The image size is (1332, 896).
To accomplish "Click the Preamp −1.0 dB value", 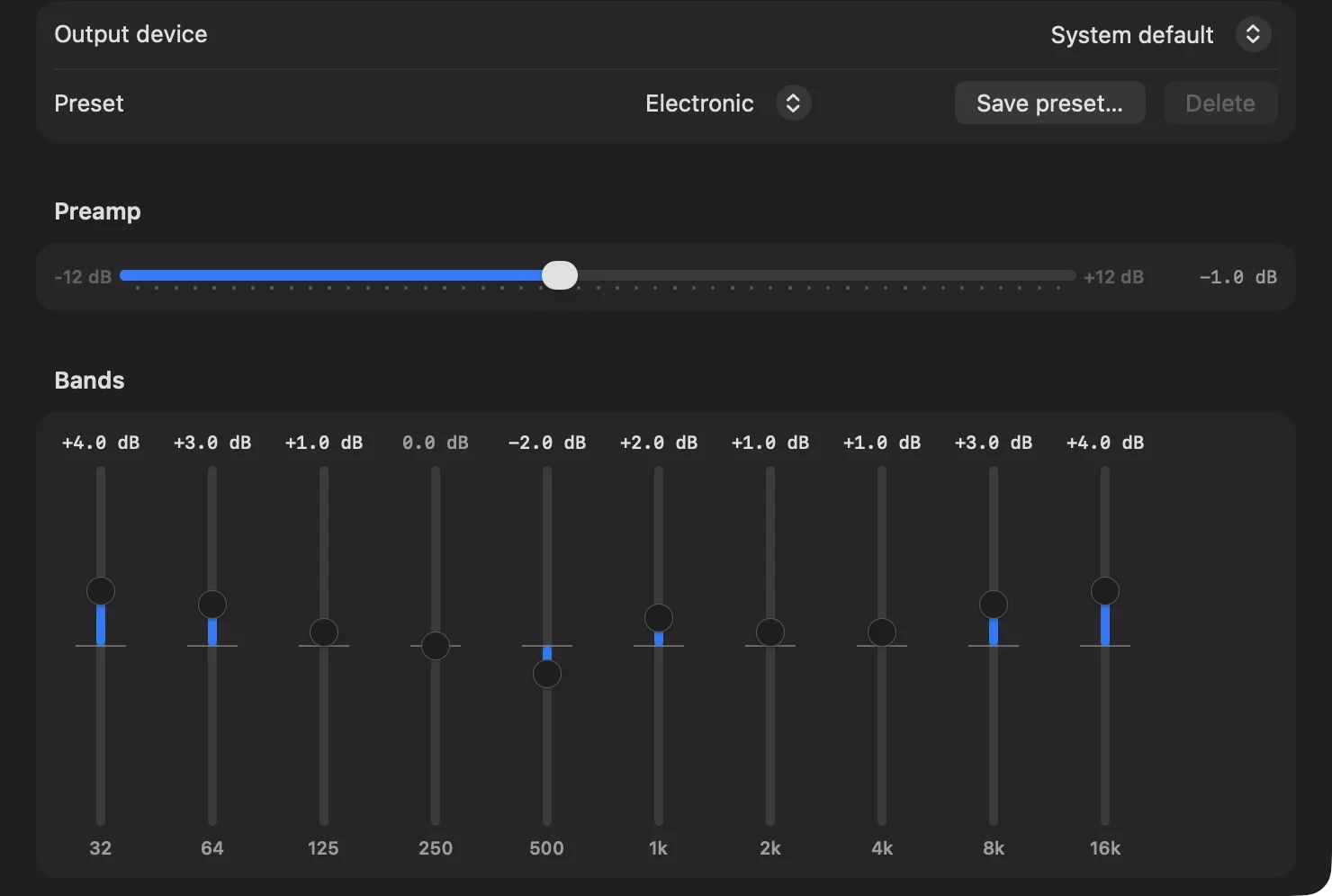I will pyautogui.click(x=1238, y=277).
